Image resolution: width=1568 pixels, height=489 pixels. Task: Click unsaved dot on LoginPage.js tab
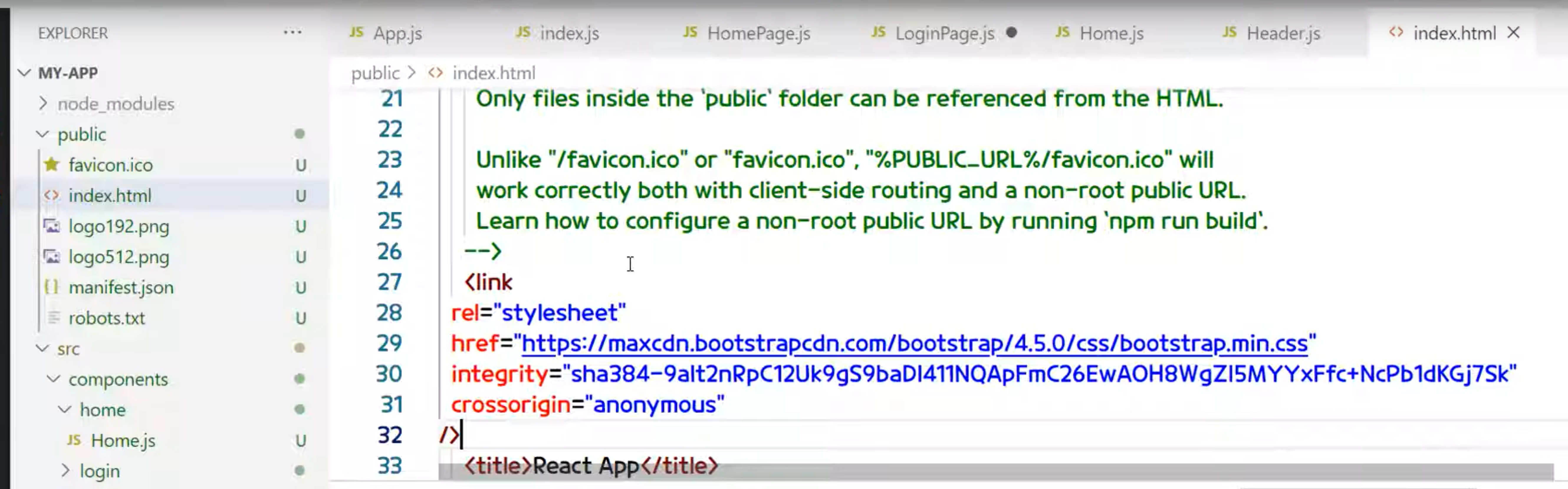click(x=1012, y=32)
